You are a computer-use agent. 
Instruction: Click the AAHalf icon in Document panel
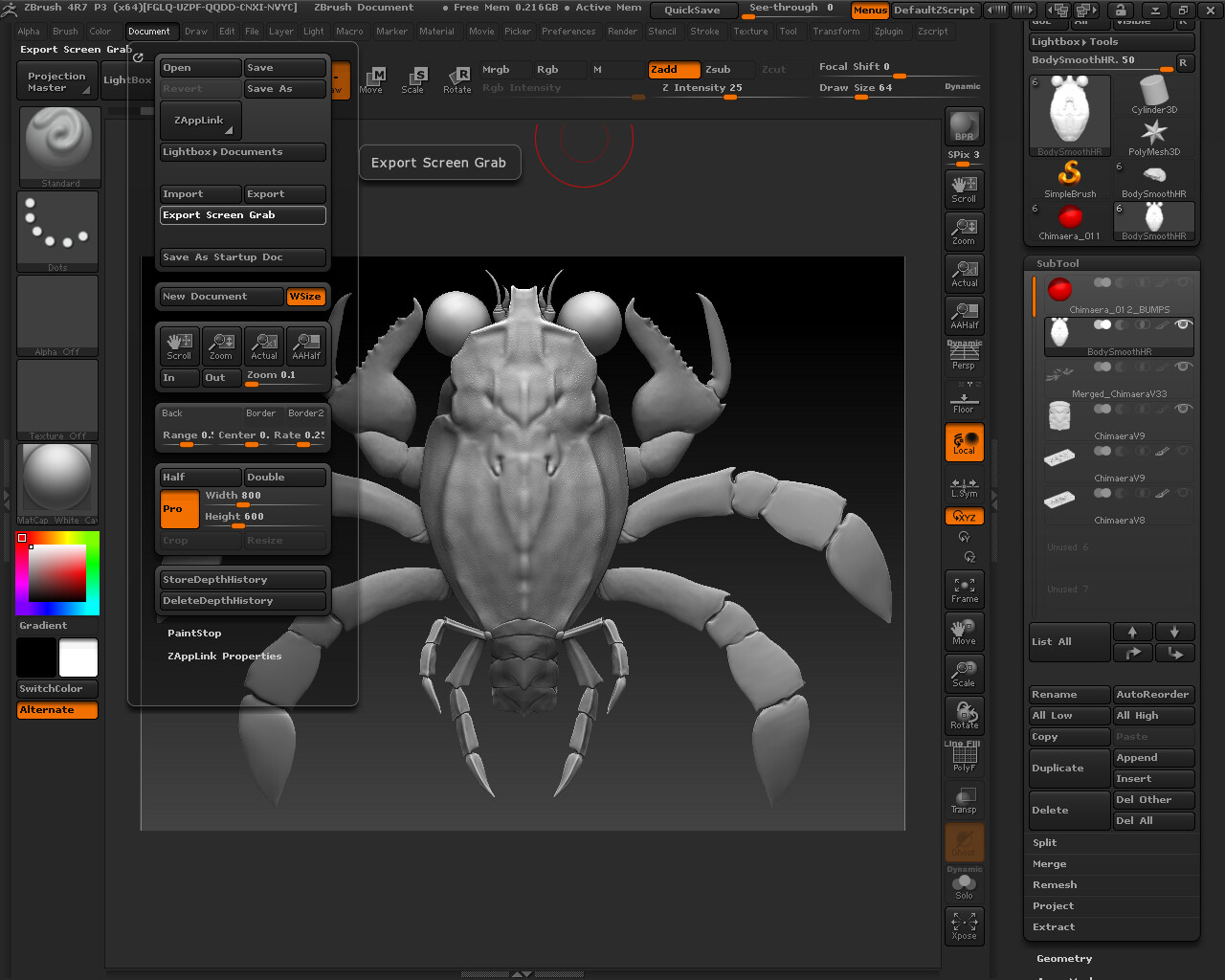pos(306,345)
